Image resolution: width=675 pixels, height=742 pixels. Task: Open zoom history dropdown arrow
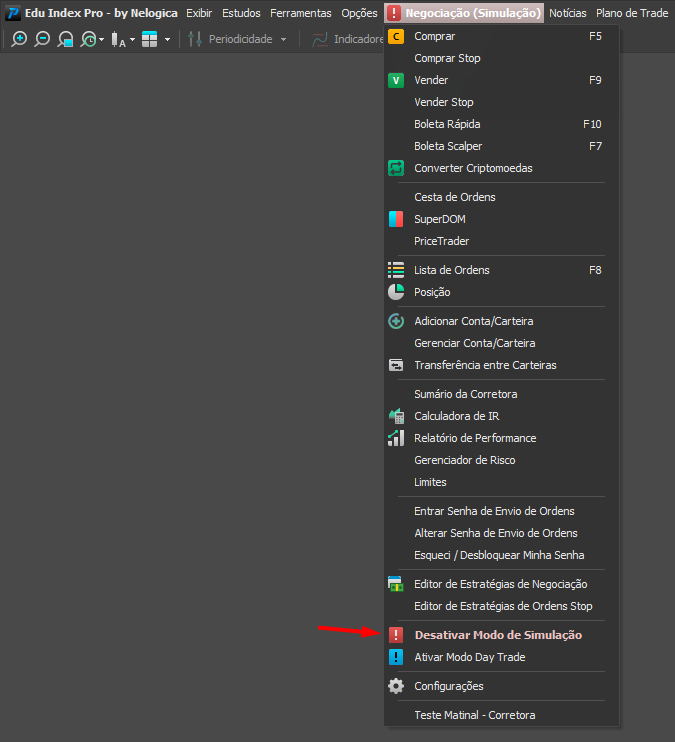101,40
